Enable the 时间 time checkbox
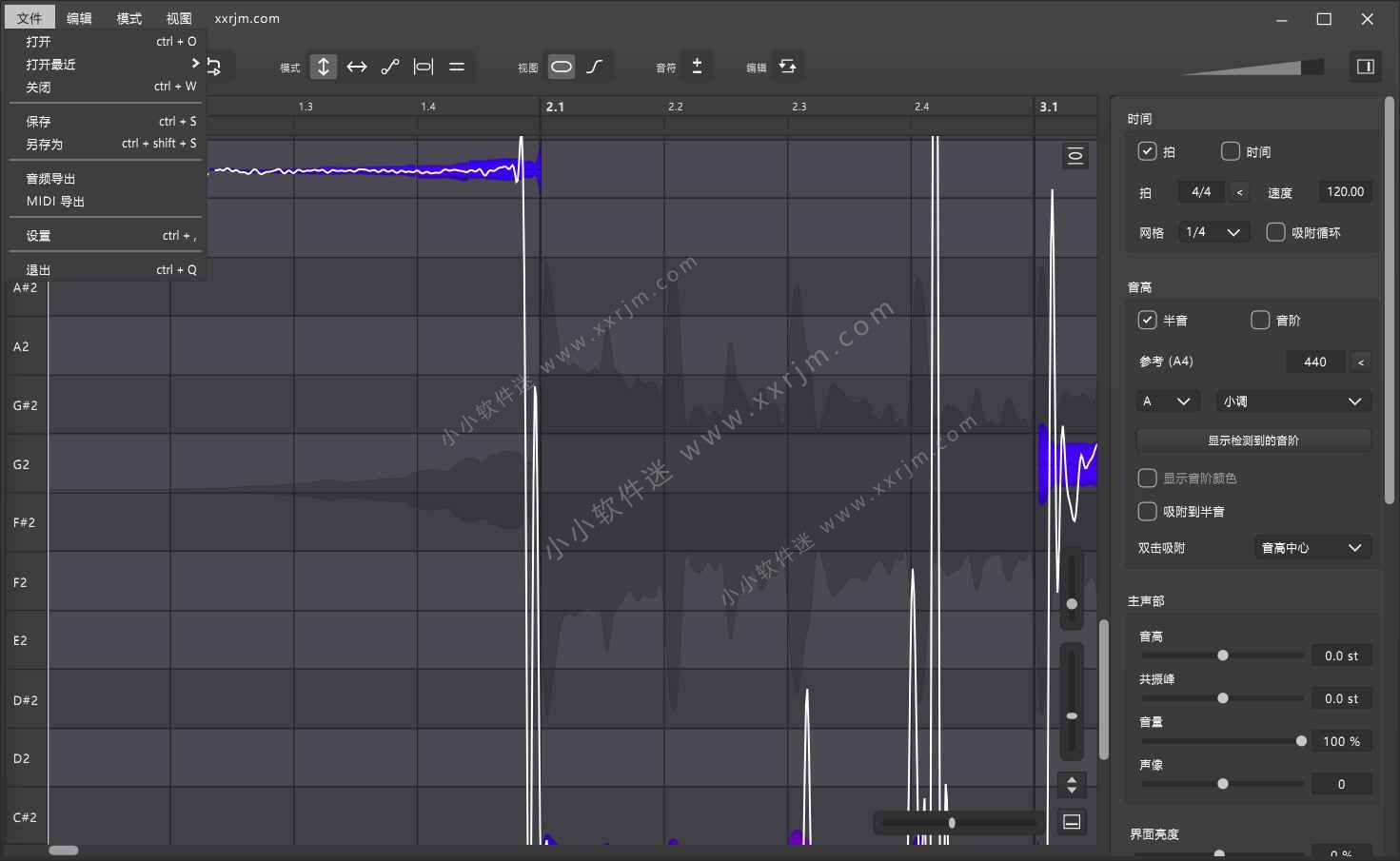1400x861 pixels. [x=1231, y=151]
